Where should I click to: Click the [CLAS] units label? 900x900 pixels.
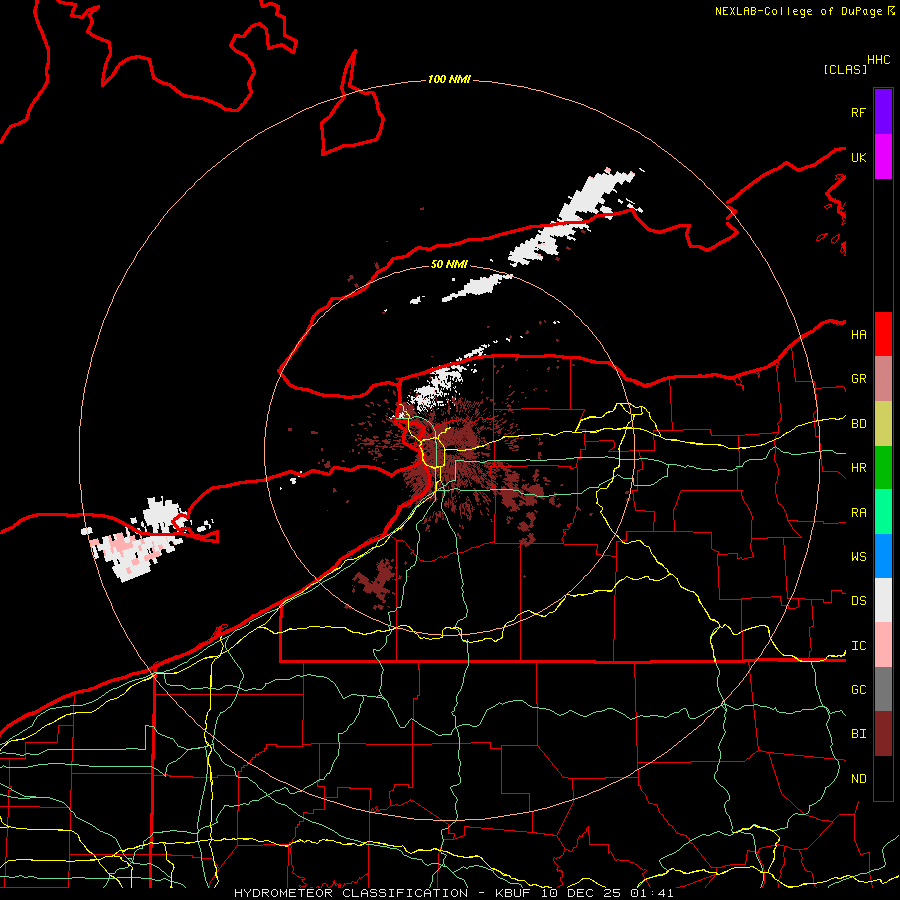tap(845, 69)
